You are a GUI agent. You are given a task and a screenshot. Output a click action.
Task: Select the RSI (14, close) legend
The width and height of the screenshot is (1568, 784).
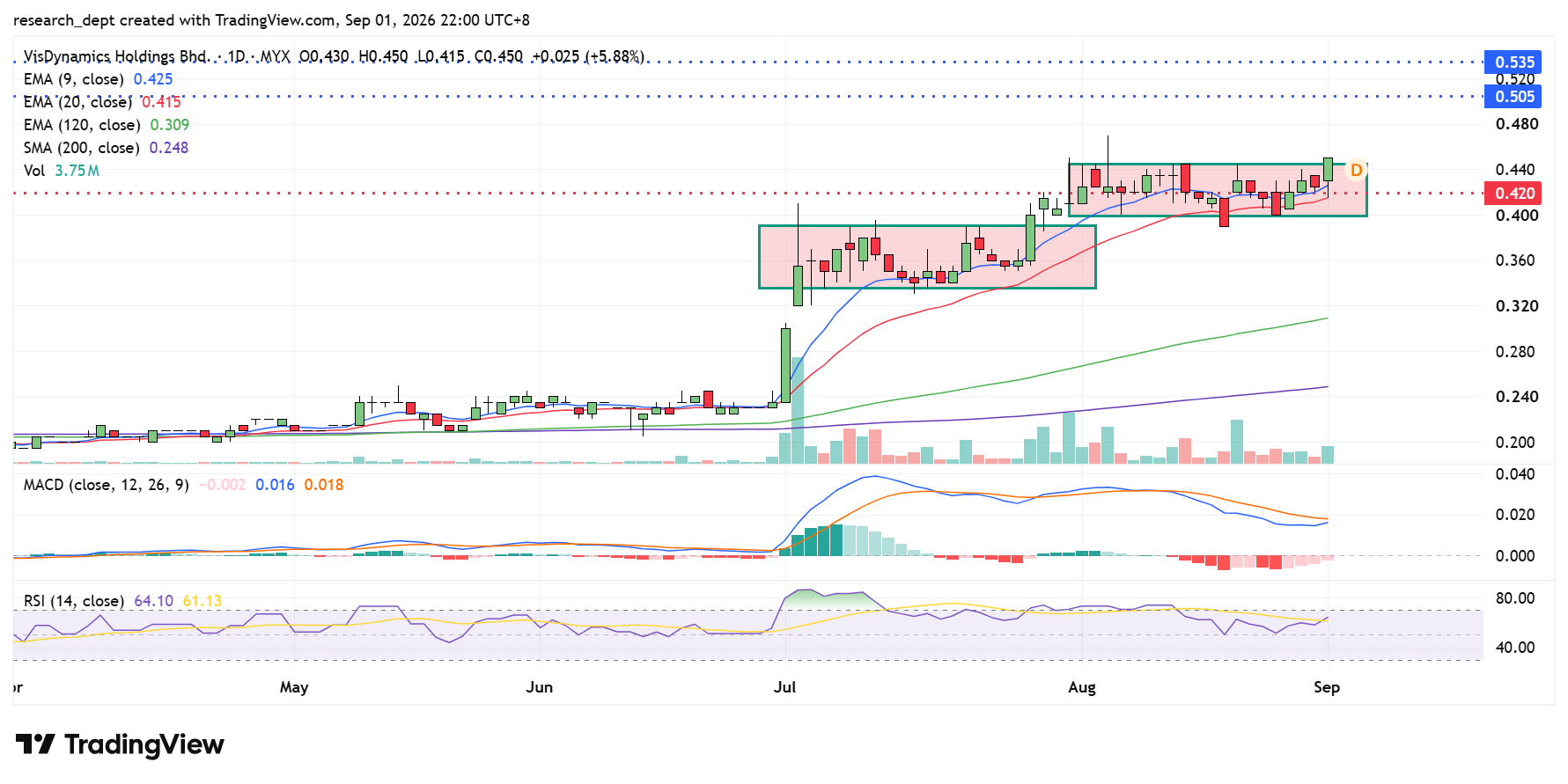click(74, 601)
